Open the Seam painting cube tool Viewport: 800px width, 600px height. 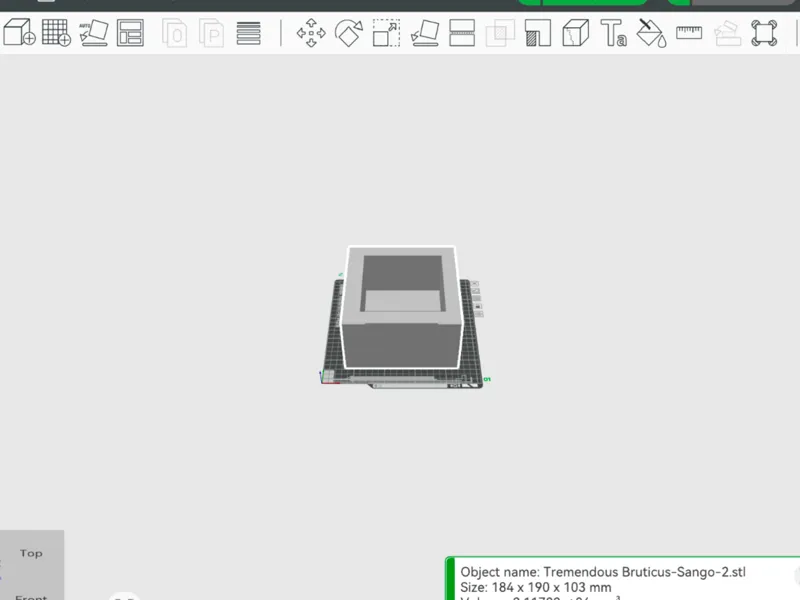coord(576,33)
